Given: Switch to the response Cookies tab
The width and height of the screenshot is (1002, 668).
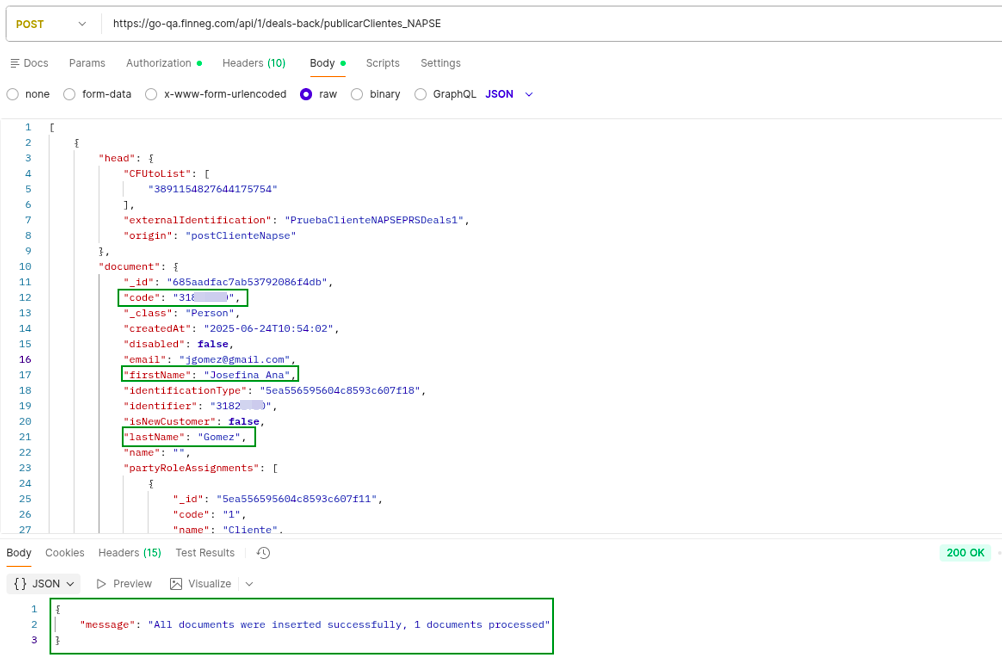Looking at the screenshot, I should [65, 553].
